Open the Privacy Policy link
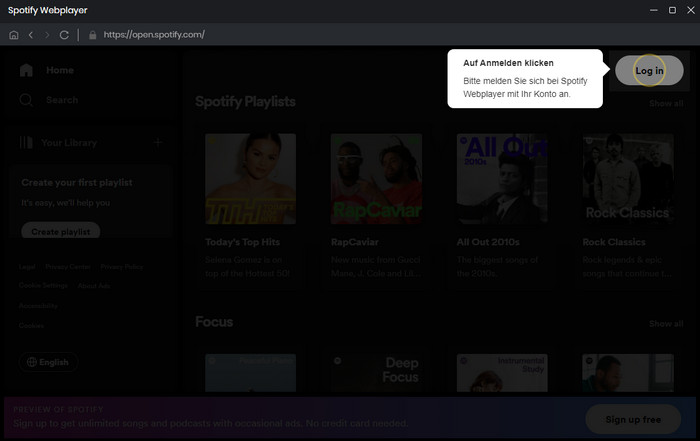Viewport: 700px width, 441px height. pos(122,267)
